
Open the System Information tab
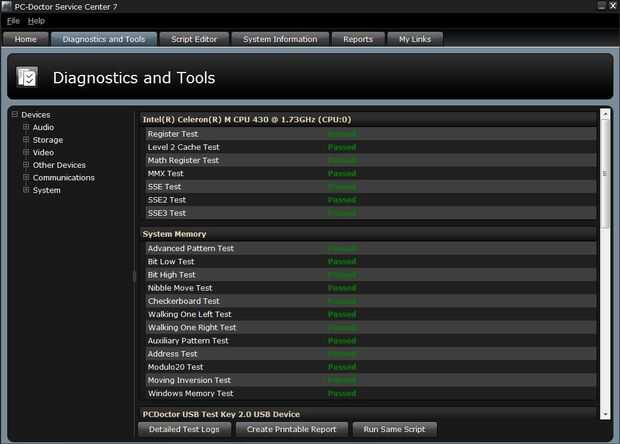tap(280, 39)
